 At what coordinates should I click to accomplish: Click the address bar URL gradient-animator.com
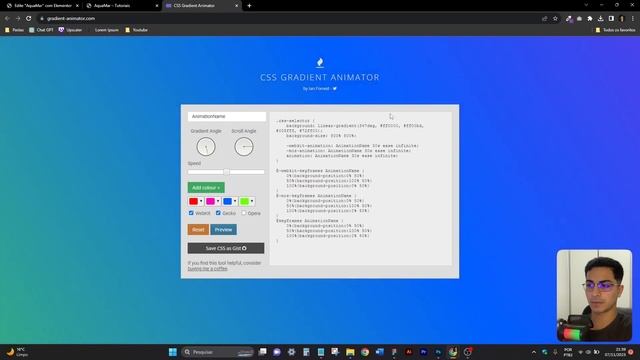pos(71,18)
